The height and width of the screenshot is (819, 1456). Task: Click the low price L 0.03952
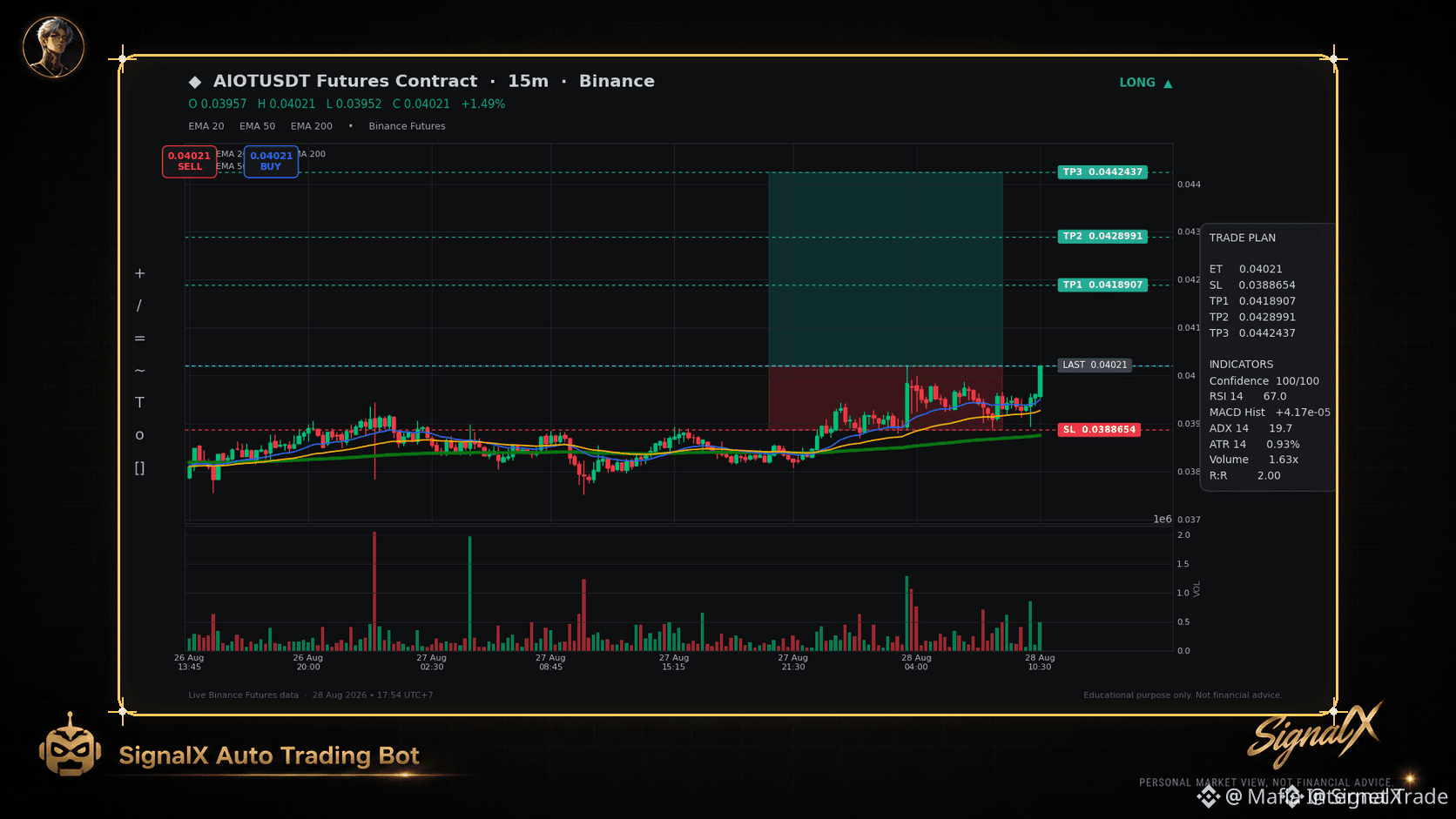click(x=354, y=104)
